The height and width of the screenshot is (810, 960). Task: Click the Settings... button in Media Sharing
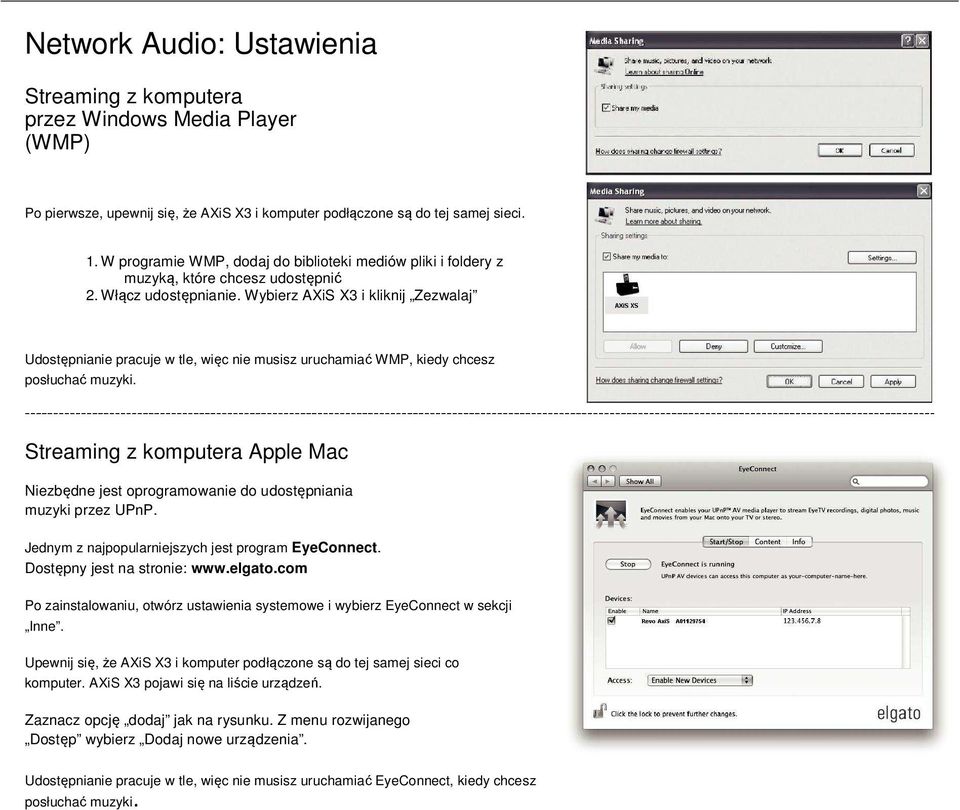click(x=882, y=258)
